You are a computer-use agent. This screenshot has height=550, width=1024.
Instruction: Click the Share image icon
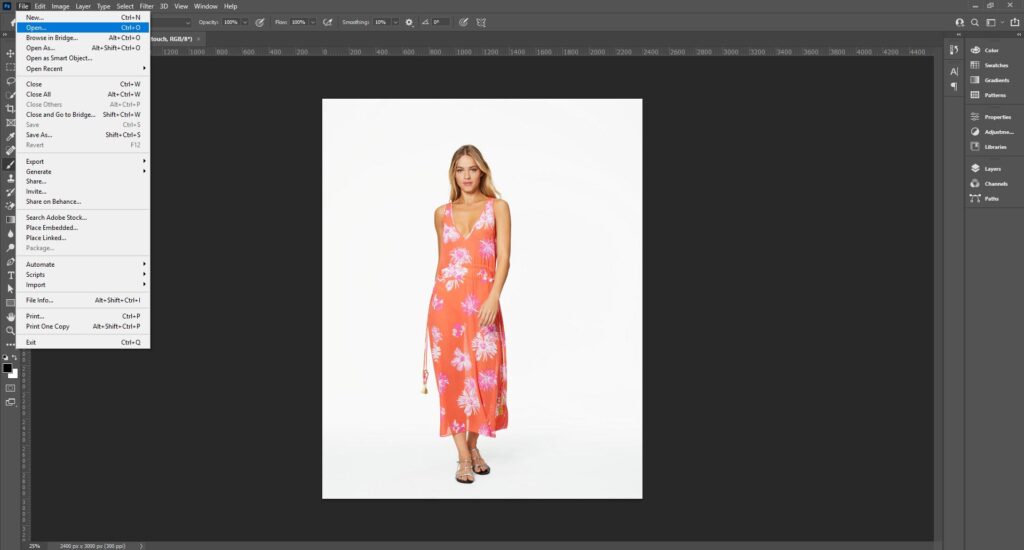1015,22
